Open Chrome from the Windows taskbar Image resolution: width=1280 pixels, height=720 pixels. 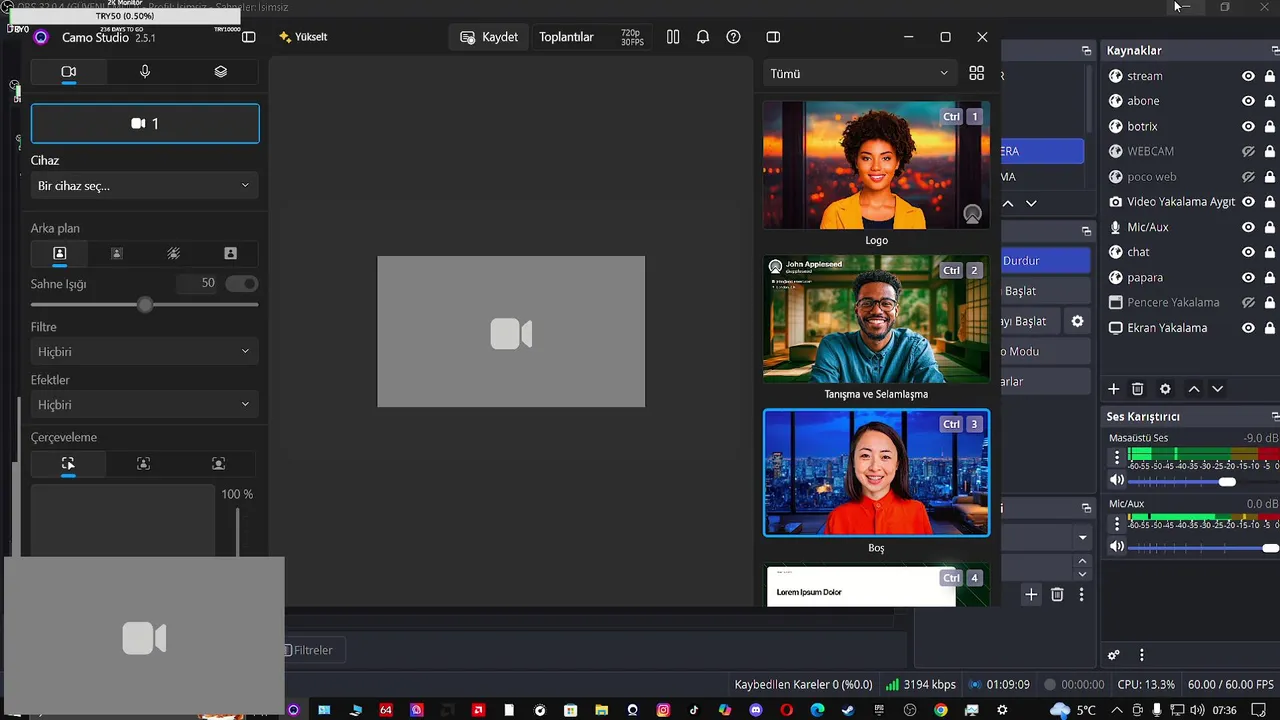coord(941,710)
